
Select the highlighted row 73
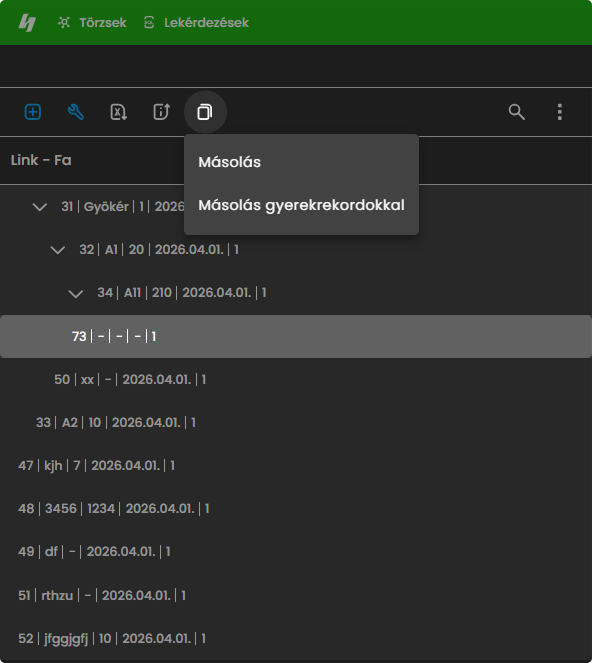(296, 336)
